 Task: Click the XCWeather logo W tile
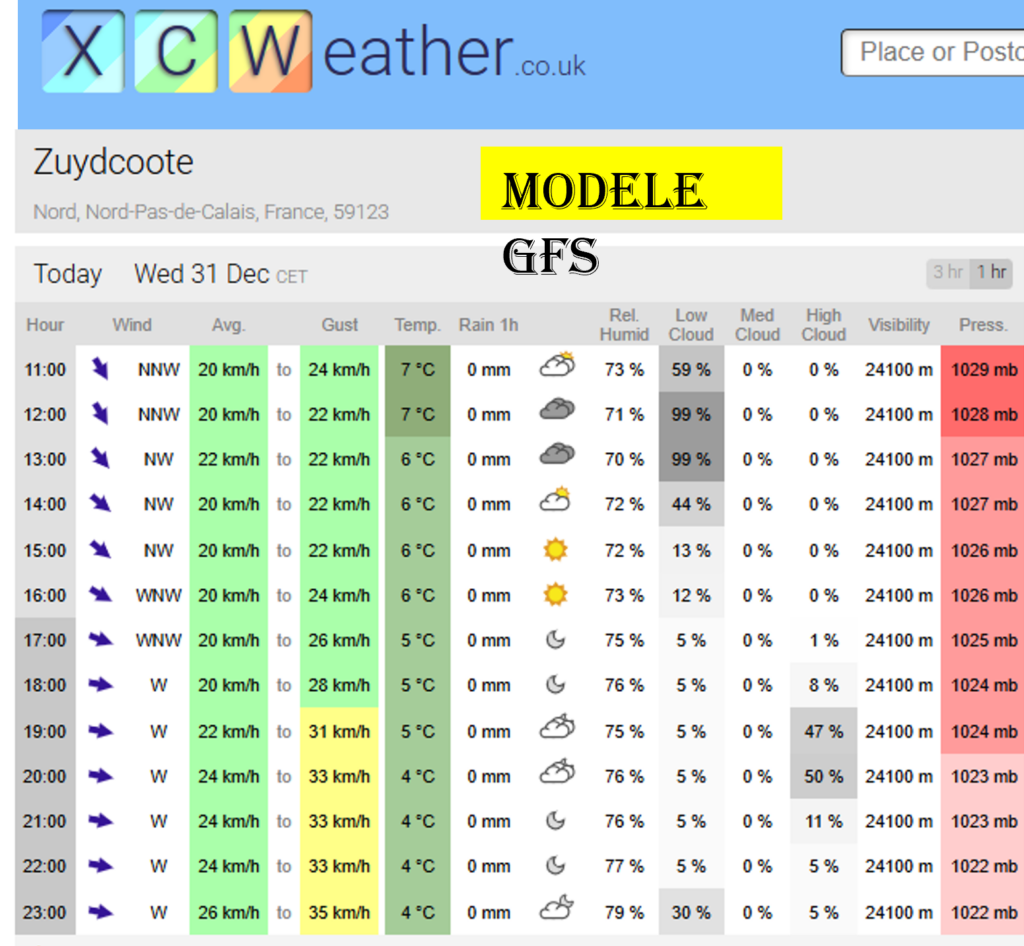point(270,52)
